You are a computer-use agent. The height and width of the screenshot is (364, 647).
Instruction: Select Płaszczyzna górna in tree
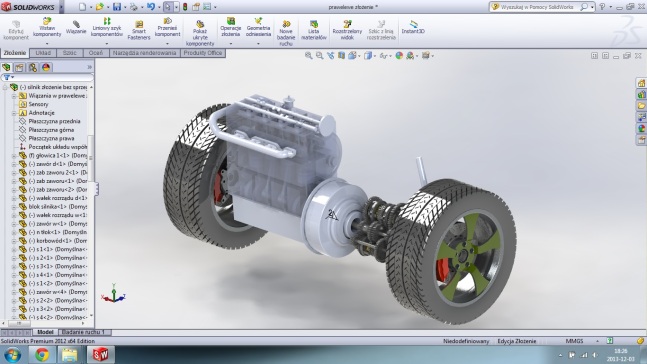click(51, 130)
